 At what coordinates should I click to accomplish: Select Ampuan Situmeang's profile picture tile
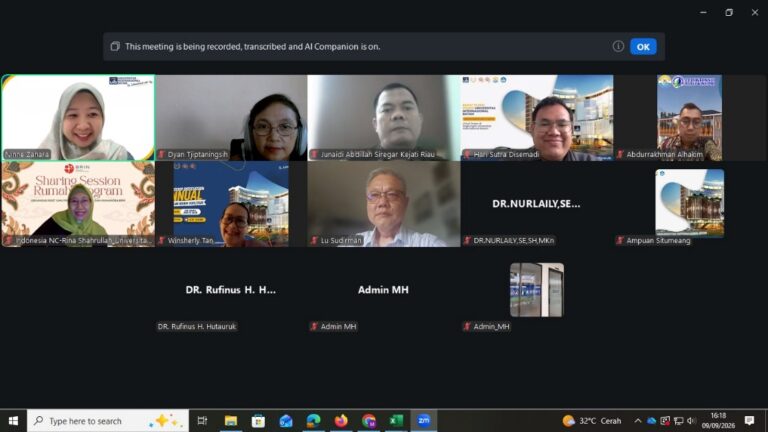click(x=690, y=203)
